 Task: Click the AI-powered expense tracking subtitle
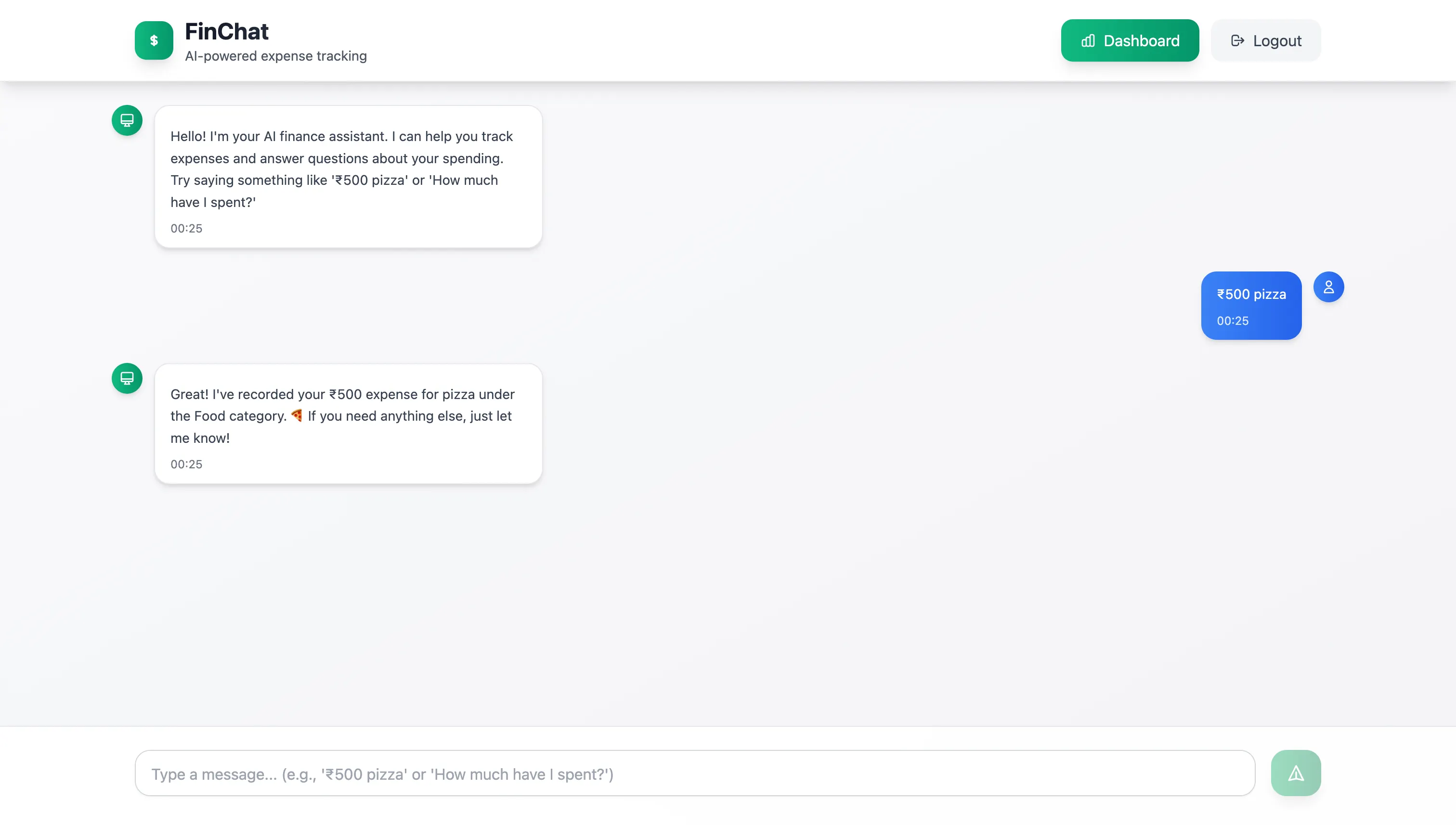[x=276, y=55]
